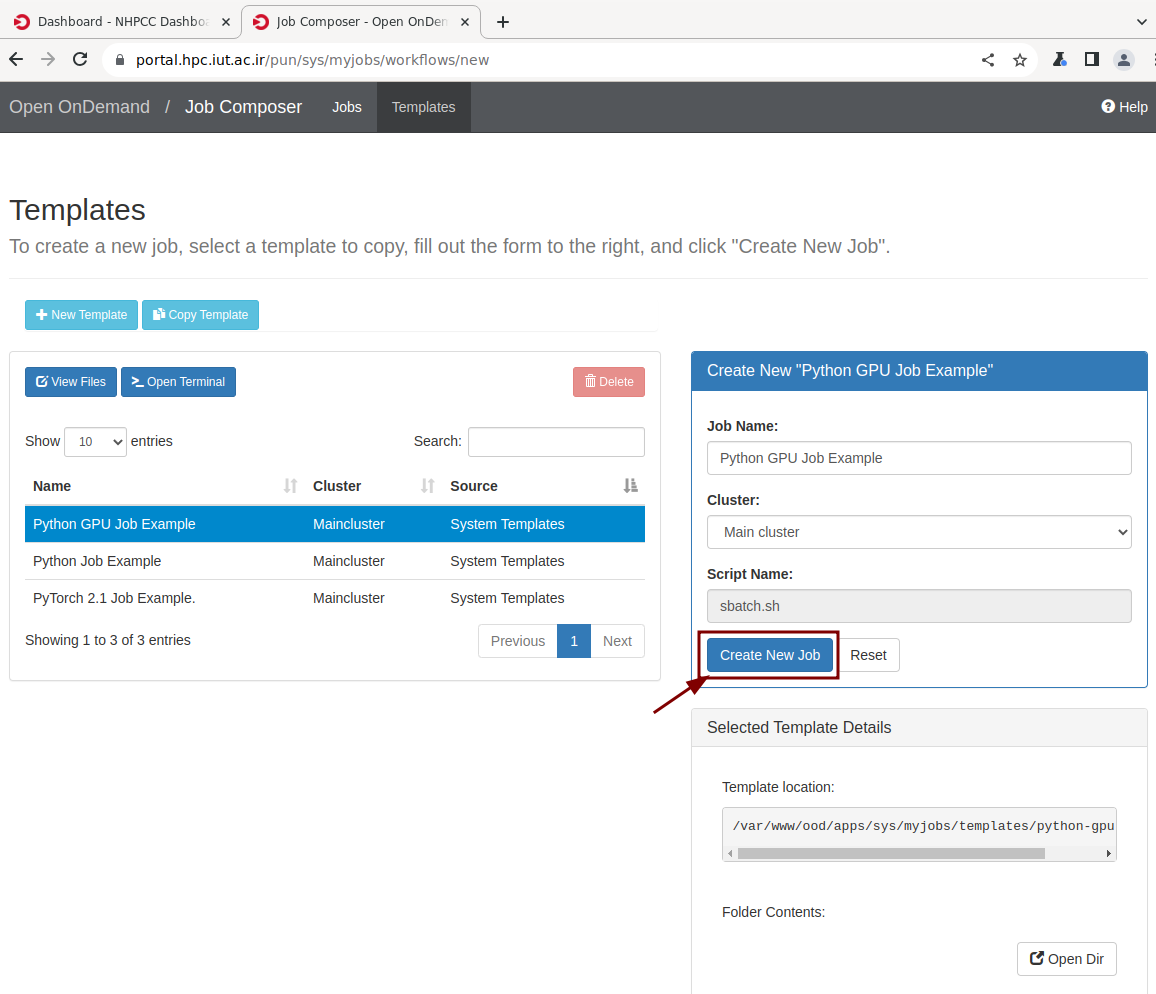Bookmark the page with the star icon
Image resolution: width=1156 pixels, height=994 pixels.
pos(1020,60)
